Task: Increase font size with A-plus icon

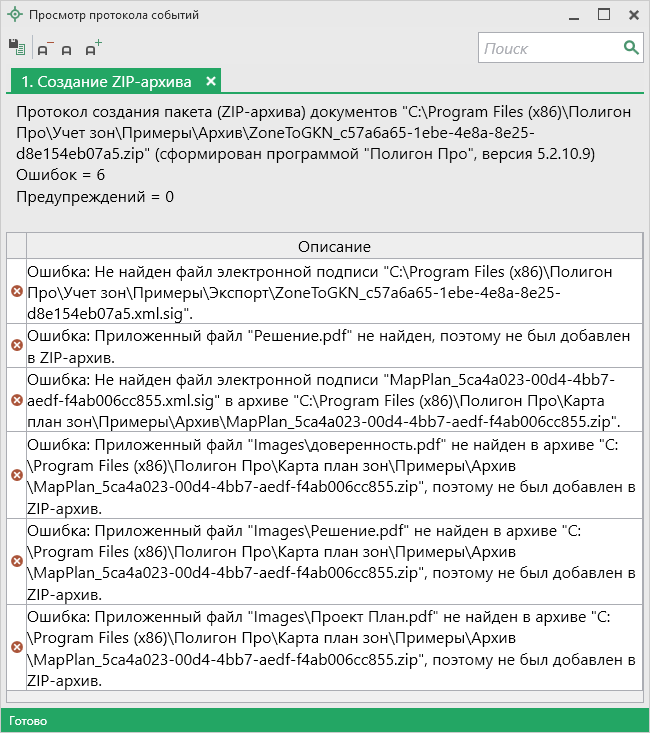Action: [x=93, y=48]
